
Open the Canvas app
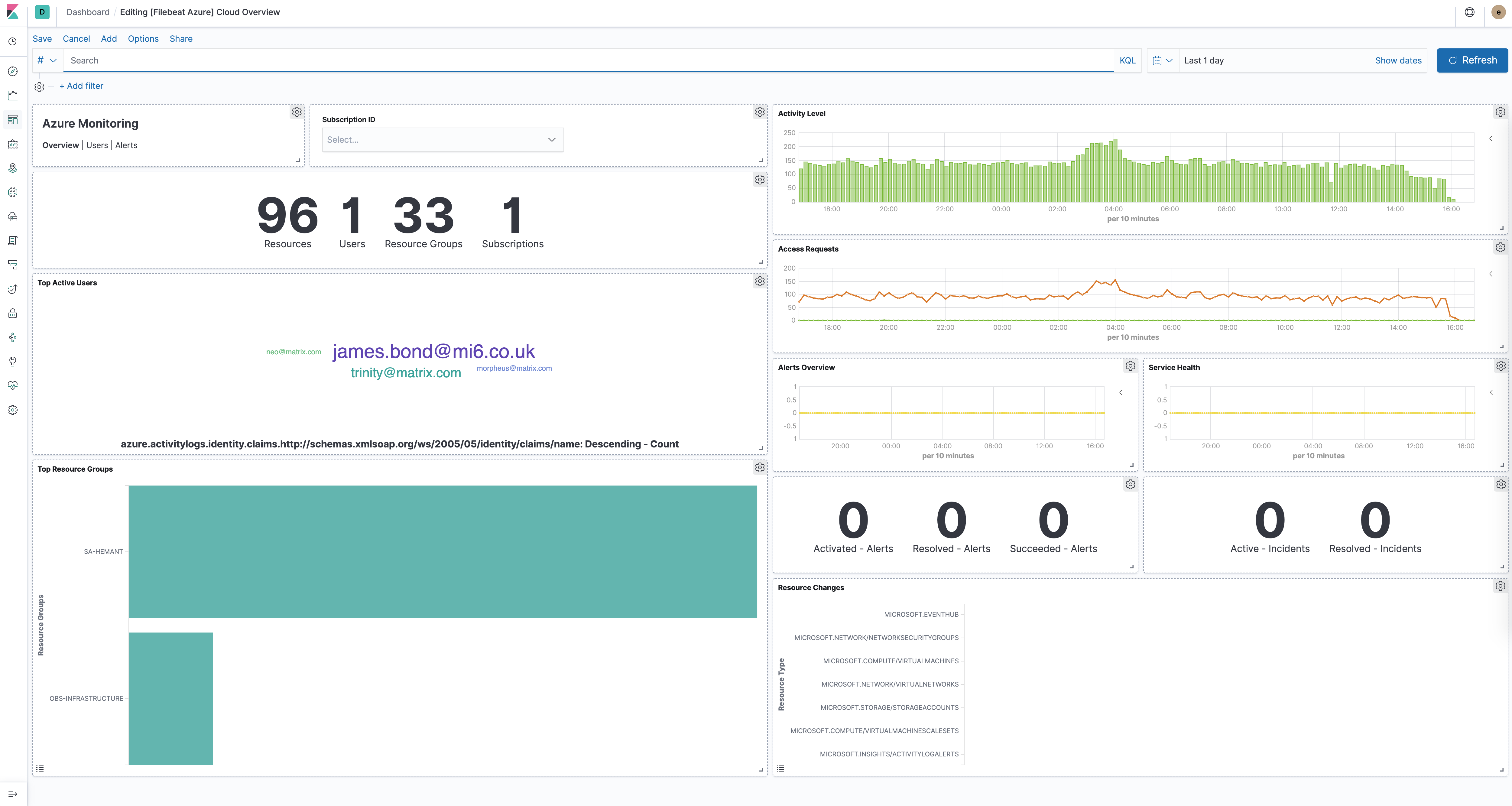pyautogui.click(x=12, y=144)
